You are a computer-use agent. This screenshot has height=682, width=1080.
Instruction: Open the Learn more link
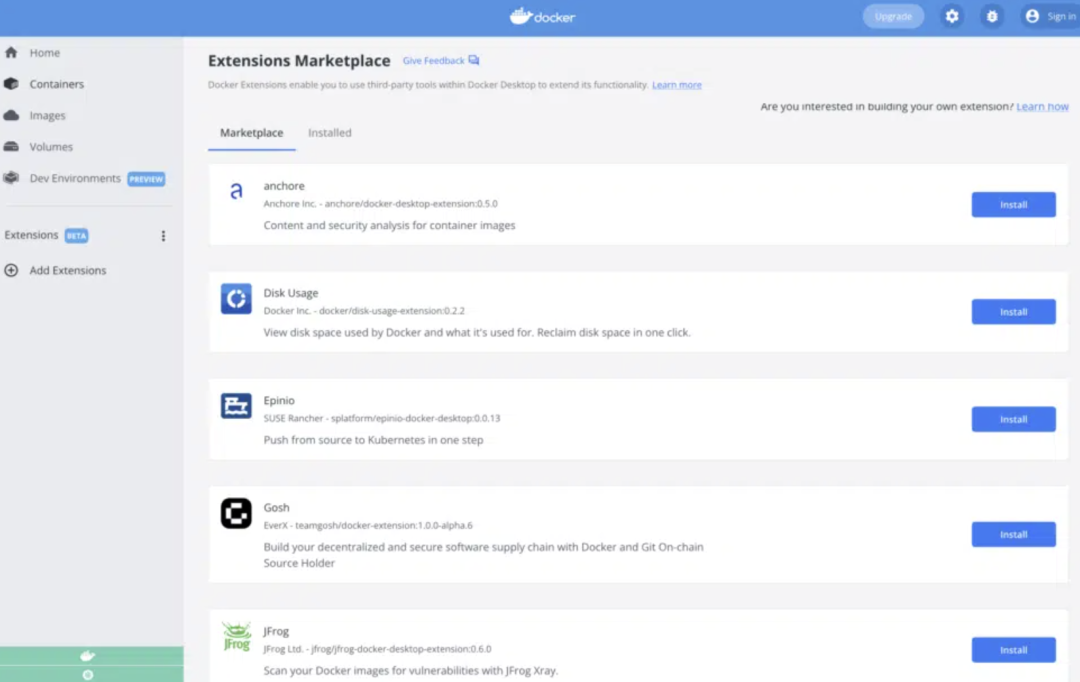coord(676,85)
